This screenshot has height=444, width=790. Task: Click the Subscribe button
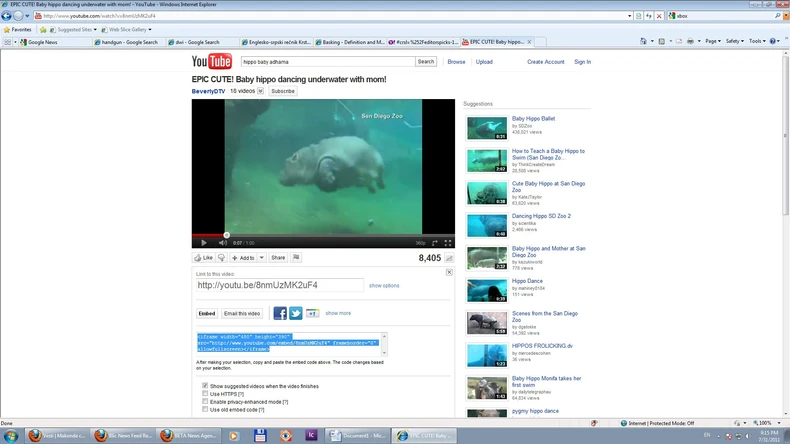(283, 91)
